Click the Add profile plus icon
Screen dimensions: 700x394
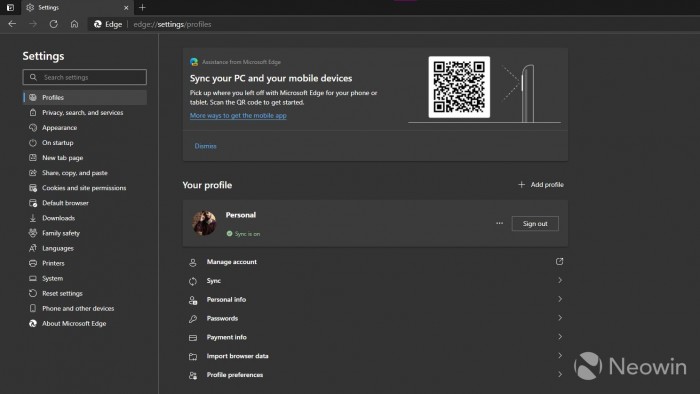[x=521, y=184]
